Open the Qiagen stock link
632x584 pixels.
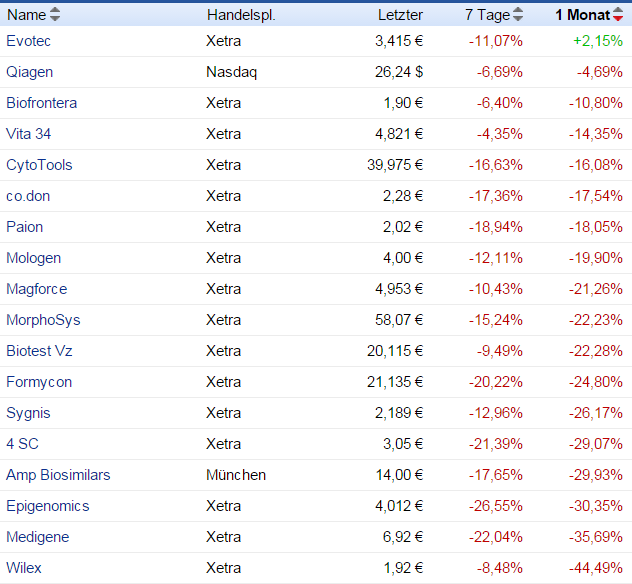pyautogui.click(x=30, y=72)
